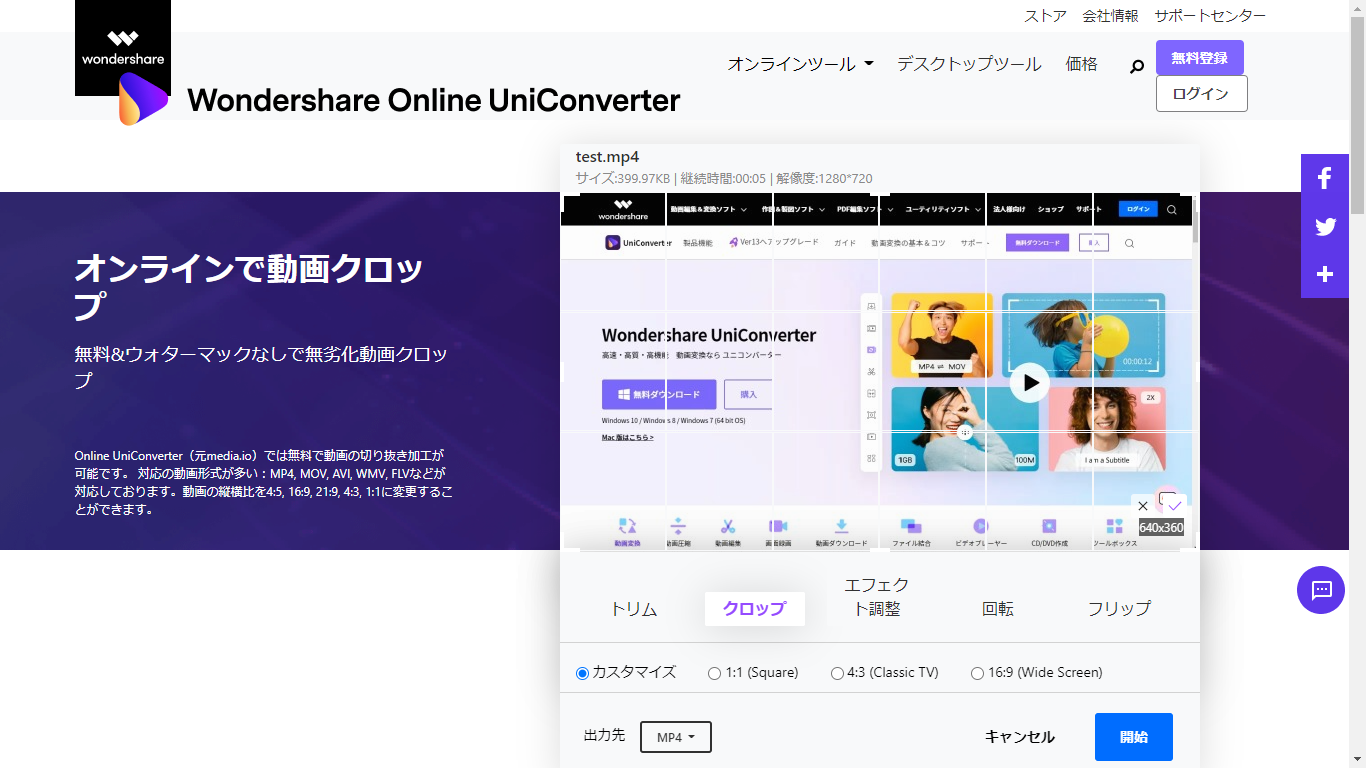The height and width of the screenshot is (768, 1366).
Task: Click the Wondershare logo
Action: point(123,48)
